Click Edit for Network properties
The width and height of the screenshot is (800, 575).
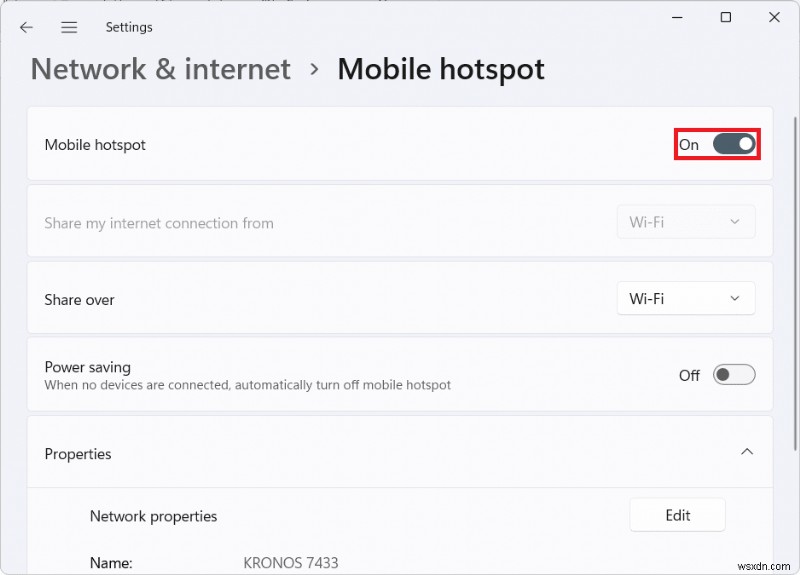pos(677,515)
